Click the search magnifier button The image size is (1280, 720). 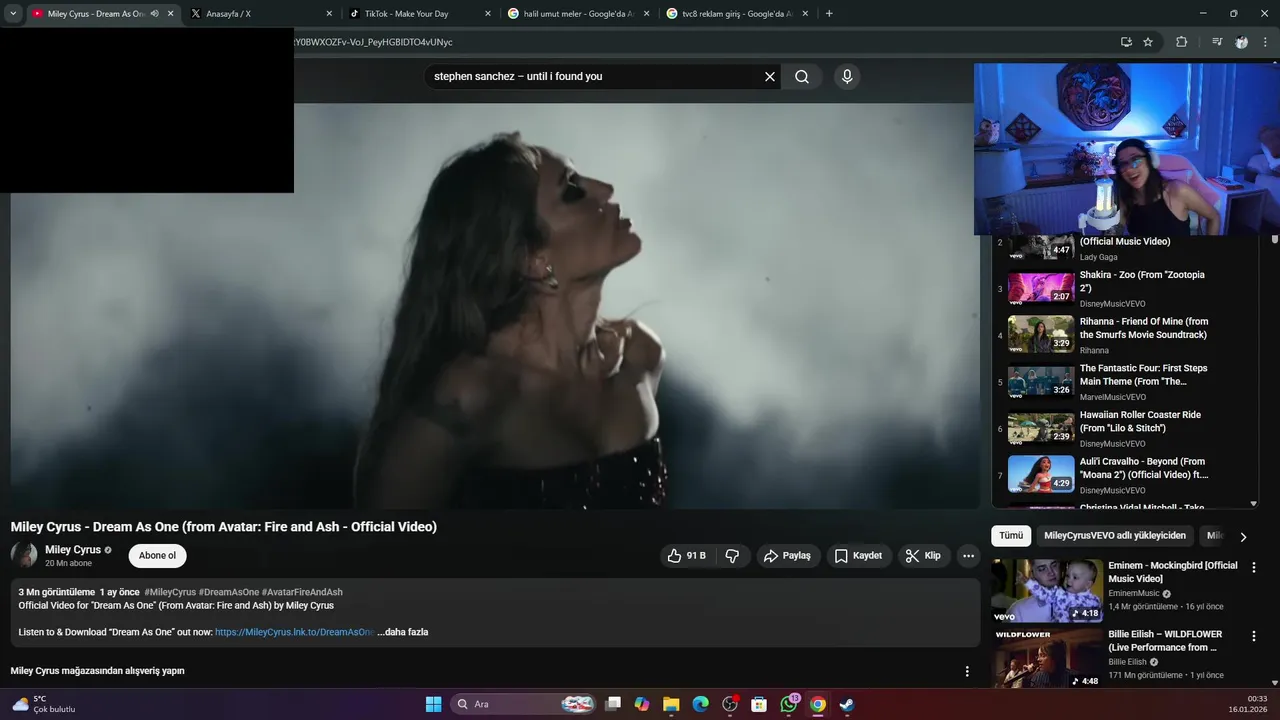(802, 76)
